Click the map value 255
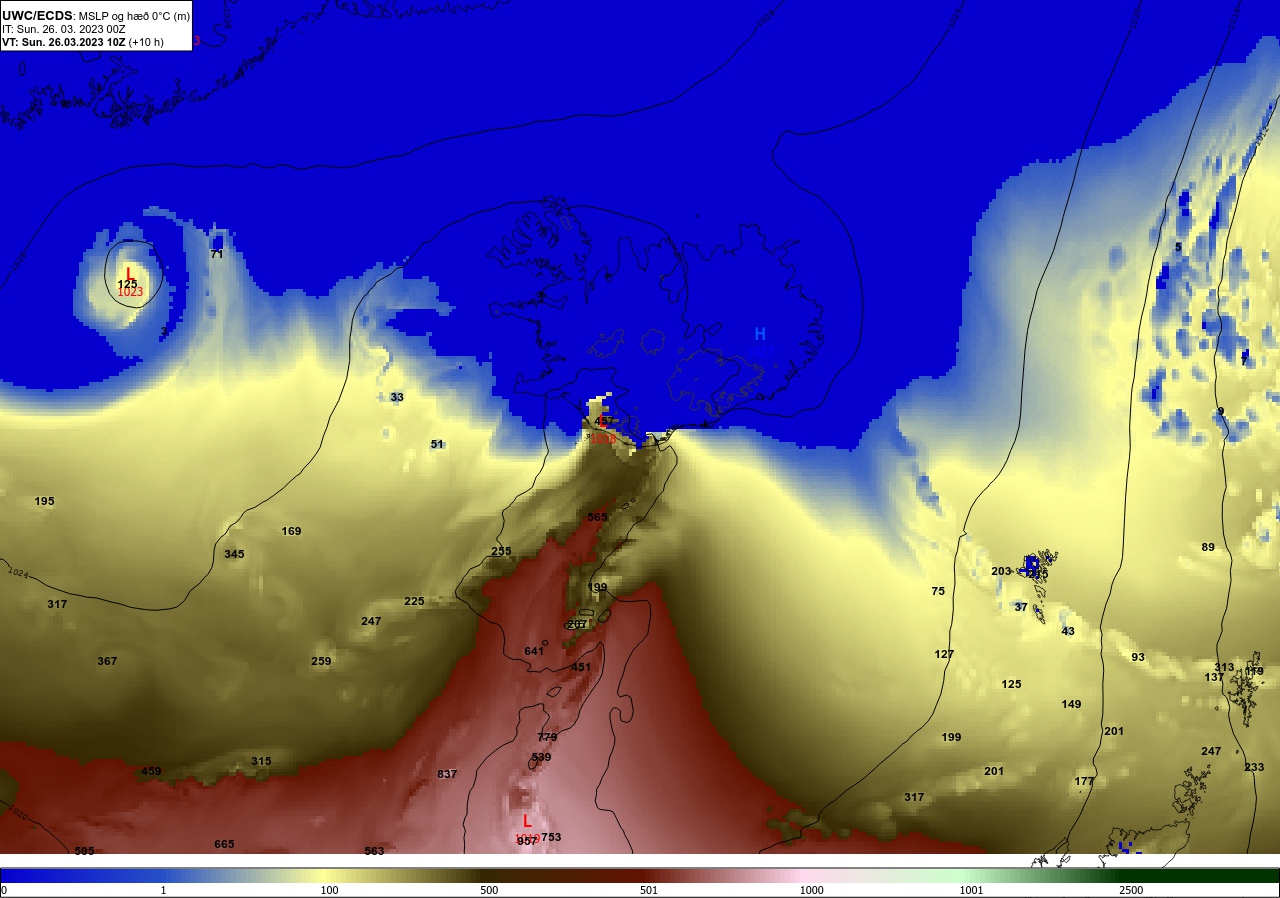This screenshot has width=1280, height=898. pyautogui.click(x=501, y=551)
